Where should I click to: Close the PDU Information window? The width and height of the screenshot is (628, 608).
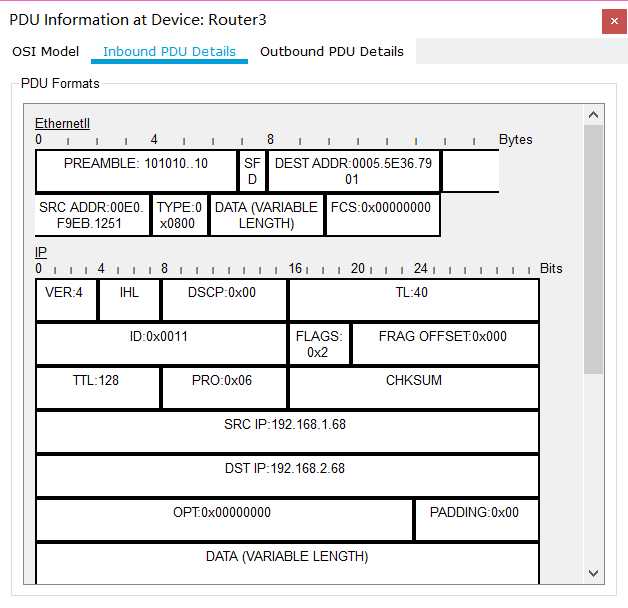pyautogui.click(x=614, y=21)
